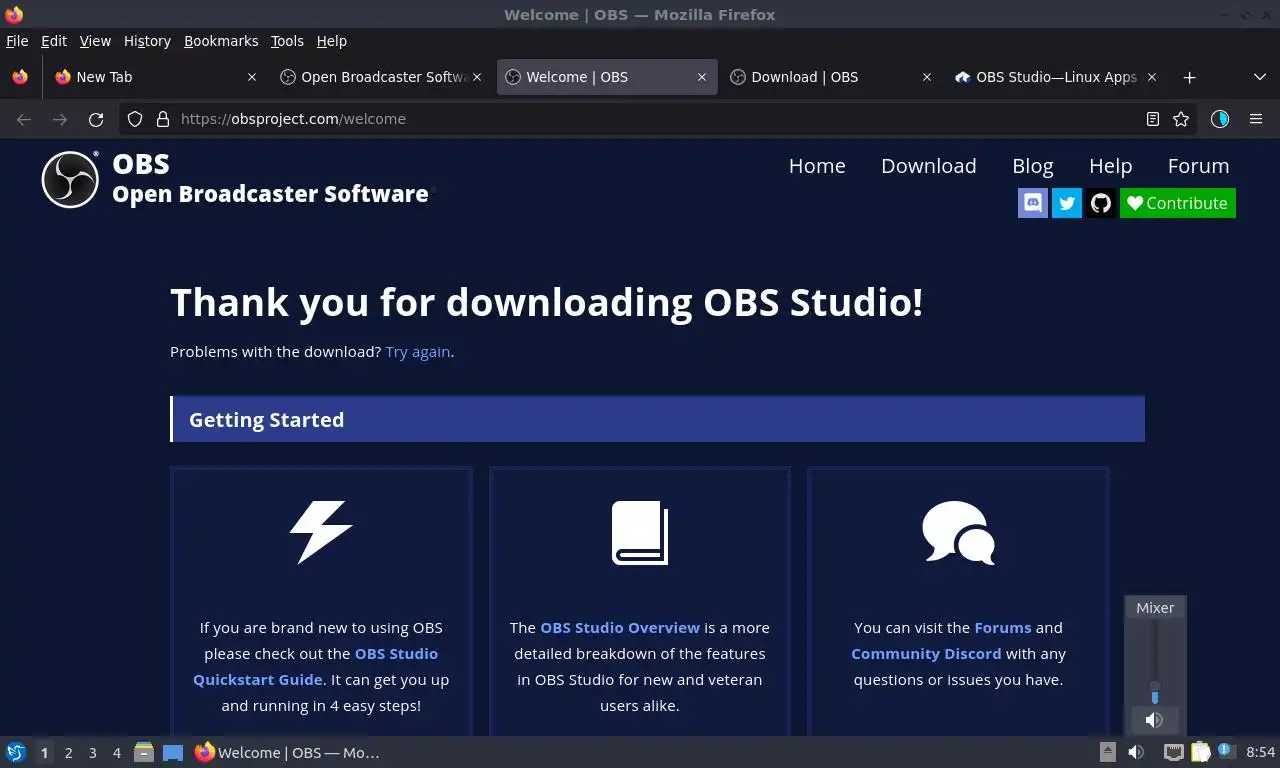Close the Download | OBS tab

(x=927, y=77)
